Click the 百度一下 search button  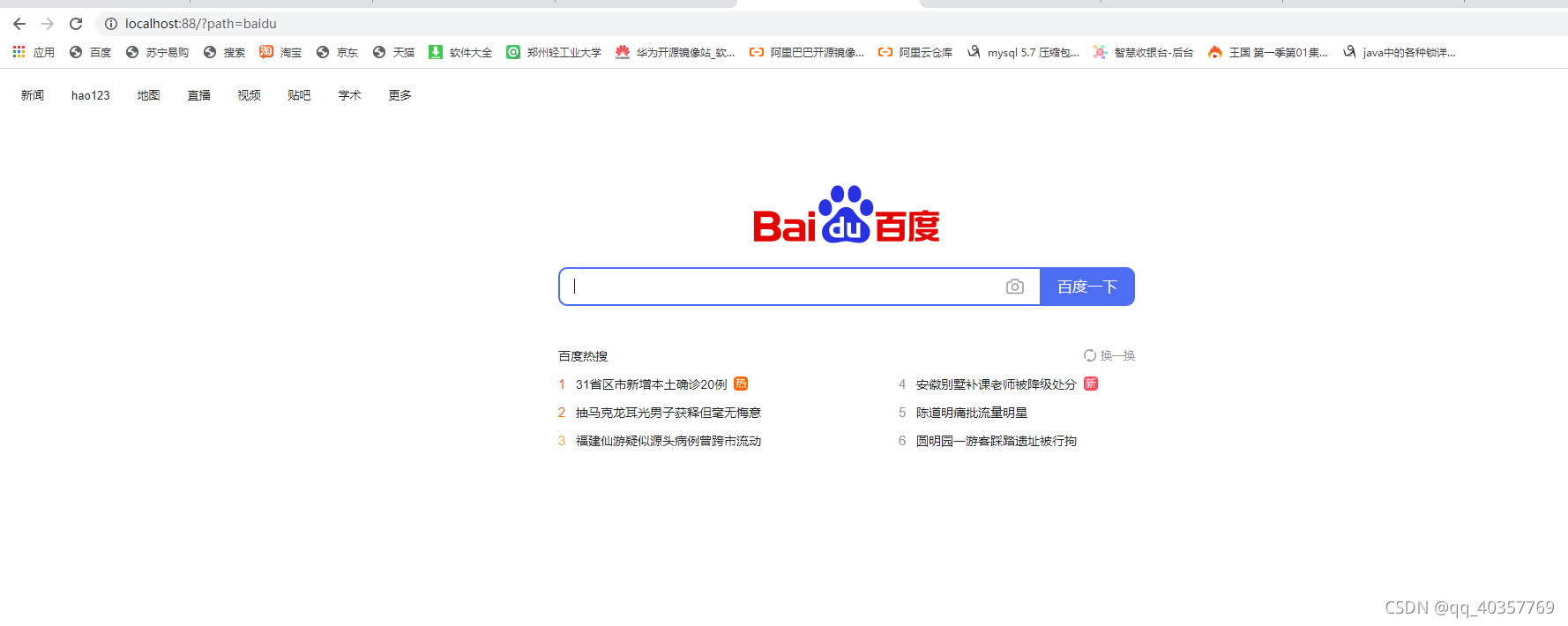1087,287
